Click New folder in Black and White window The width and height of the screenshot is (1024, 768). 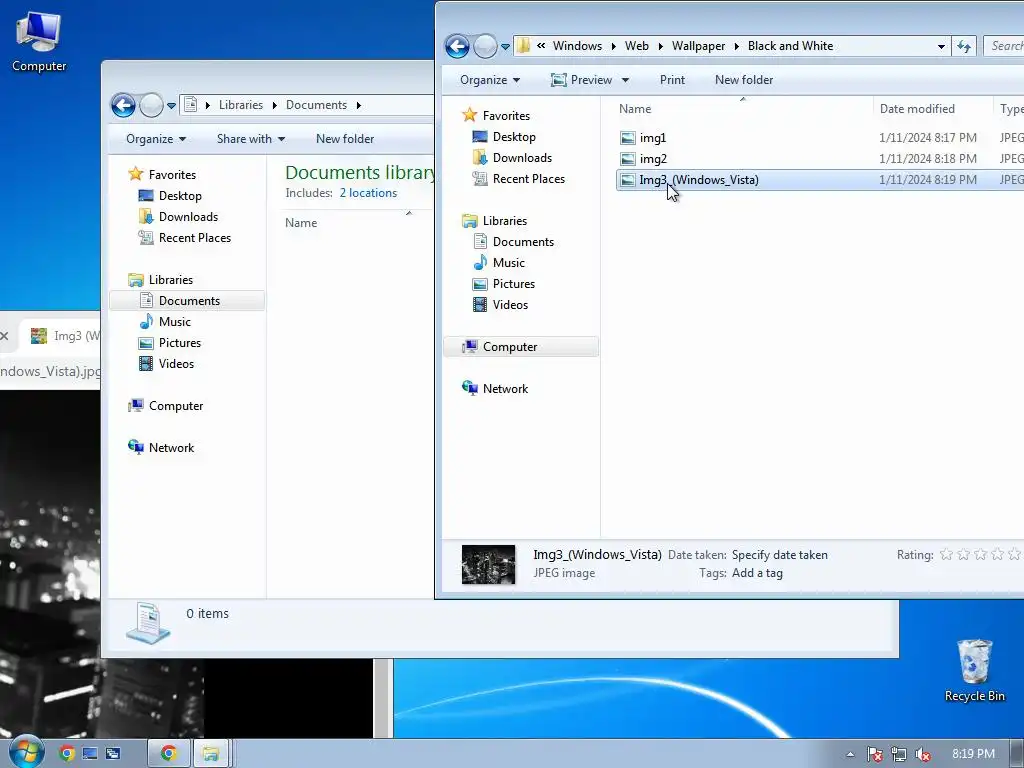744,80
